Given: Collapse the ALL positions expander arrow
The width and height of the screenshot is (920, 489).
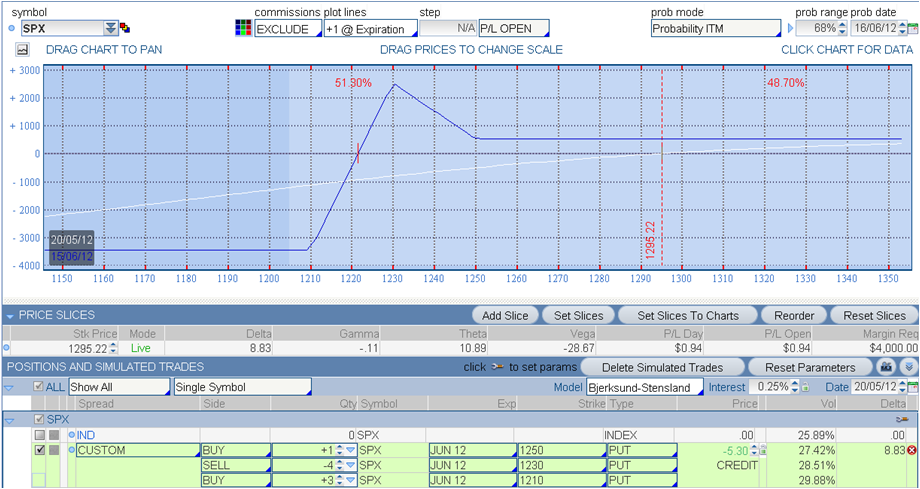Looking at the screenshot, I should [x=9, y=387].
